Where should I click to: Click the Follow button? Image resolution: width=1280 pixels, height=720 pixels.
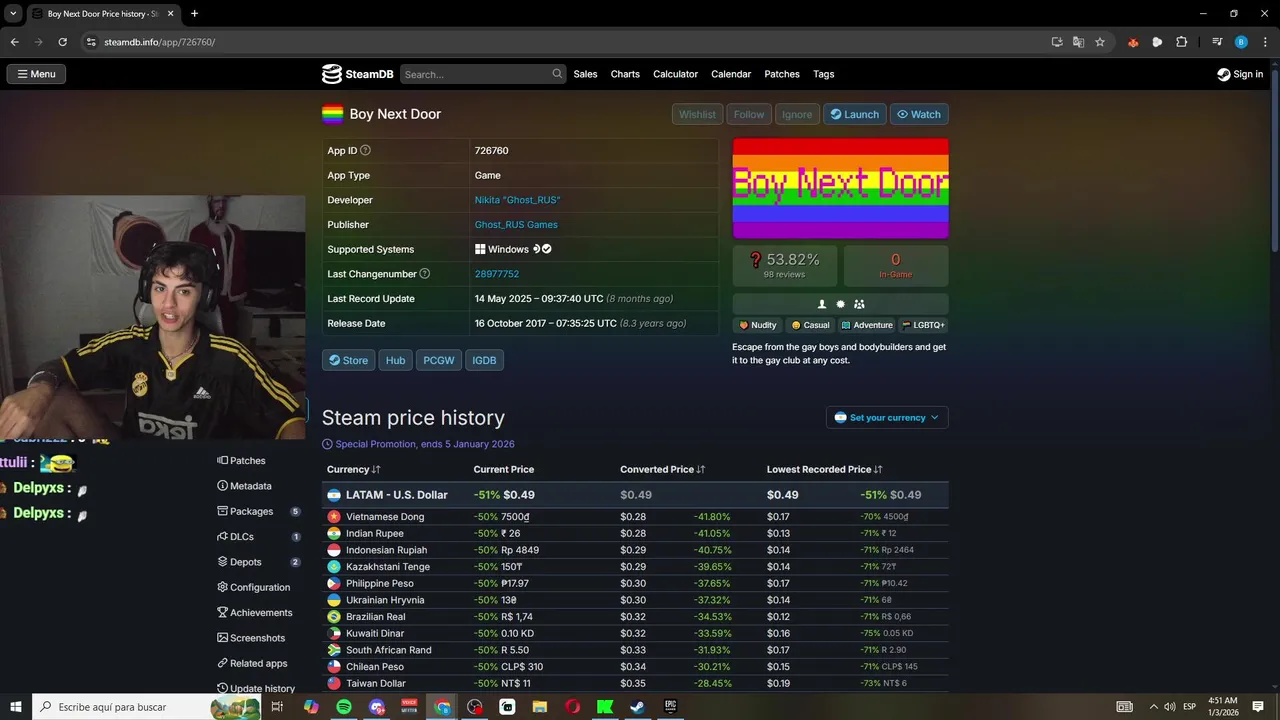pos(748,114)
